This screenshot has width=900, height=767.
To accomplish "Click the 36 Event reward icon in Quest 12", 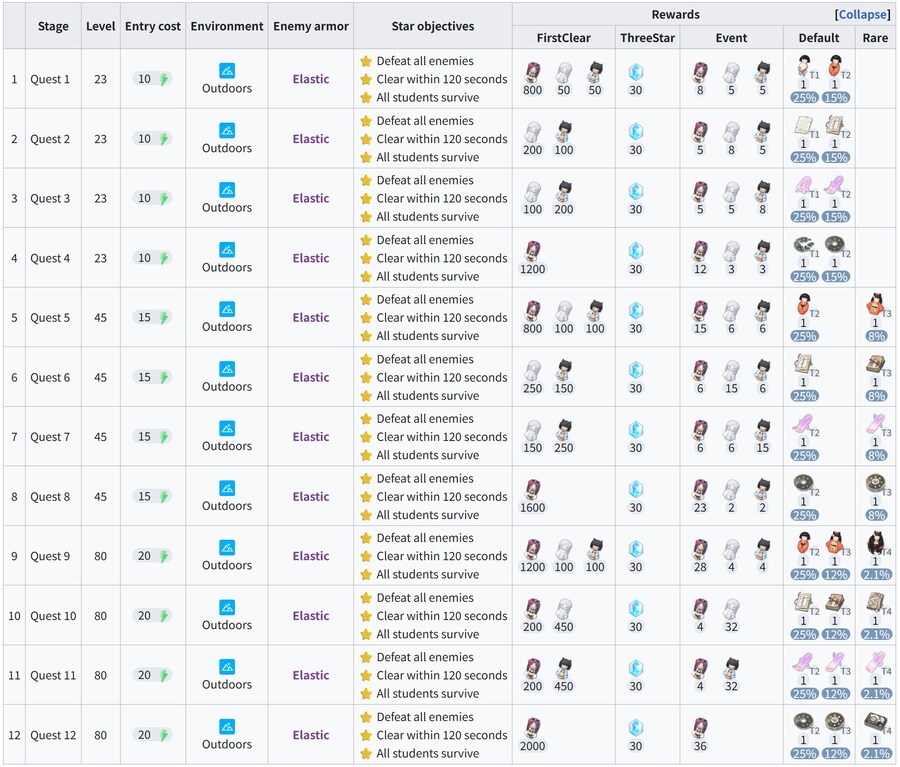I will click(700, 728).
